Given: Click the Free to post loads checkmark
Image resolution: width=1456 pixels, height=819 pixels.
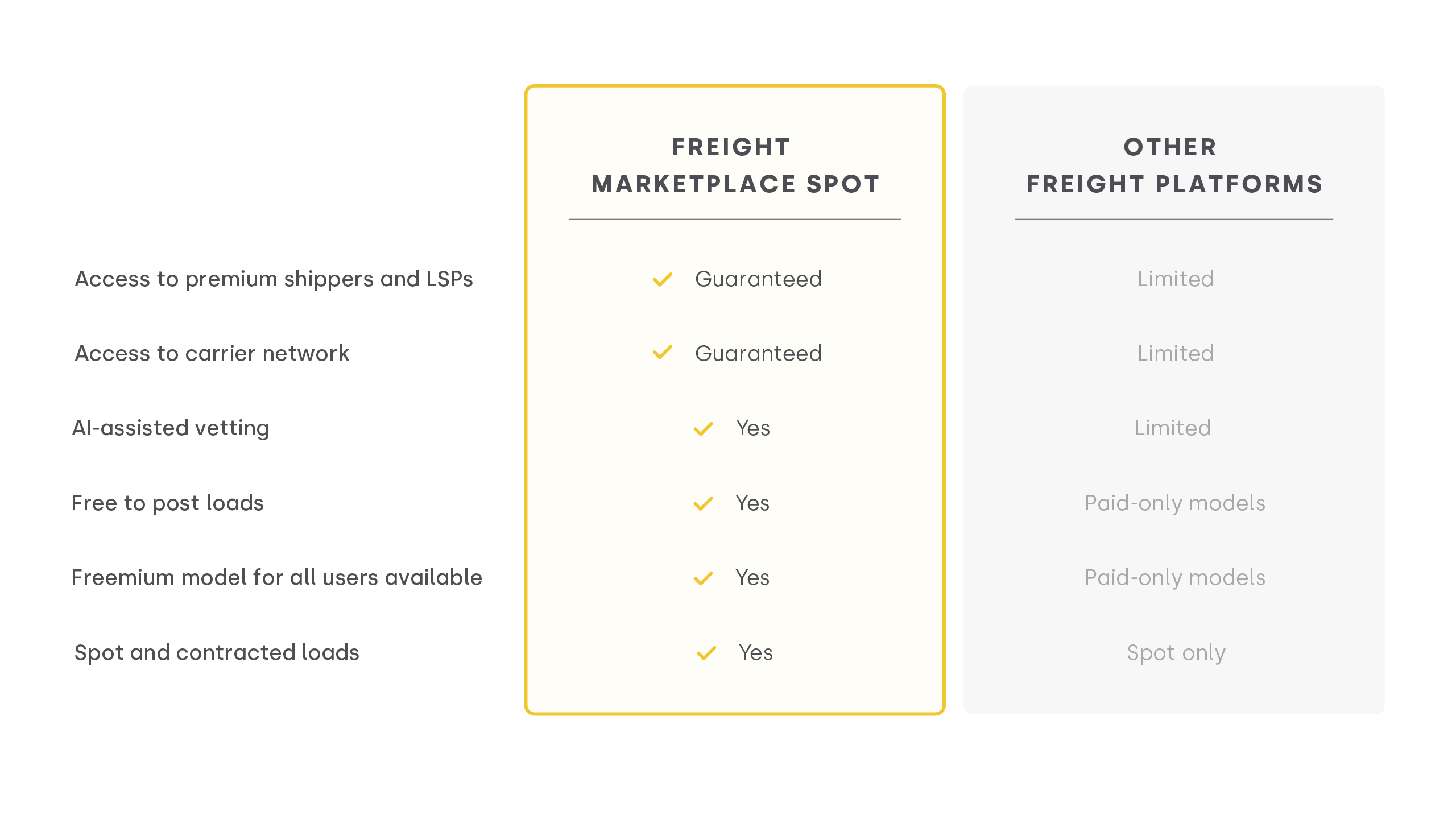Looking at the screenshot, I should [x=703, y=503].
